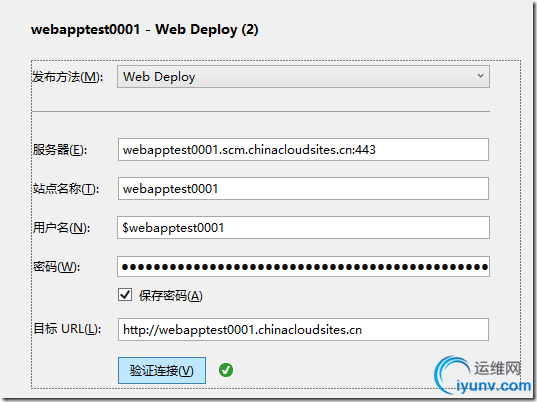Click the 站点名称(T) label
The image size is (537, 402).
point(66,189)
